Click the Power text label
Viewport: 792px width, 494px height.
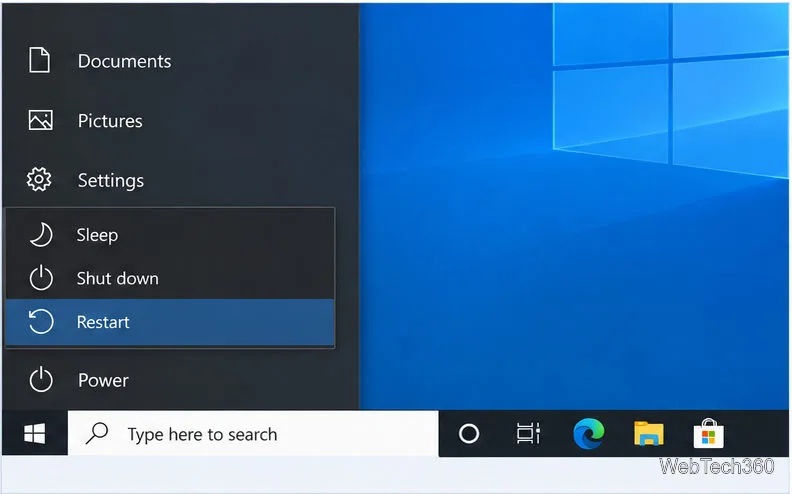[103, 380]
